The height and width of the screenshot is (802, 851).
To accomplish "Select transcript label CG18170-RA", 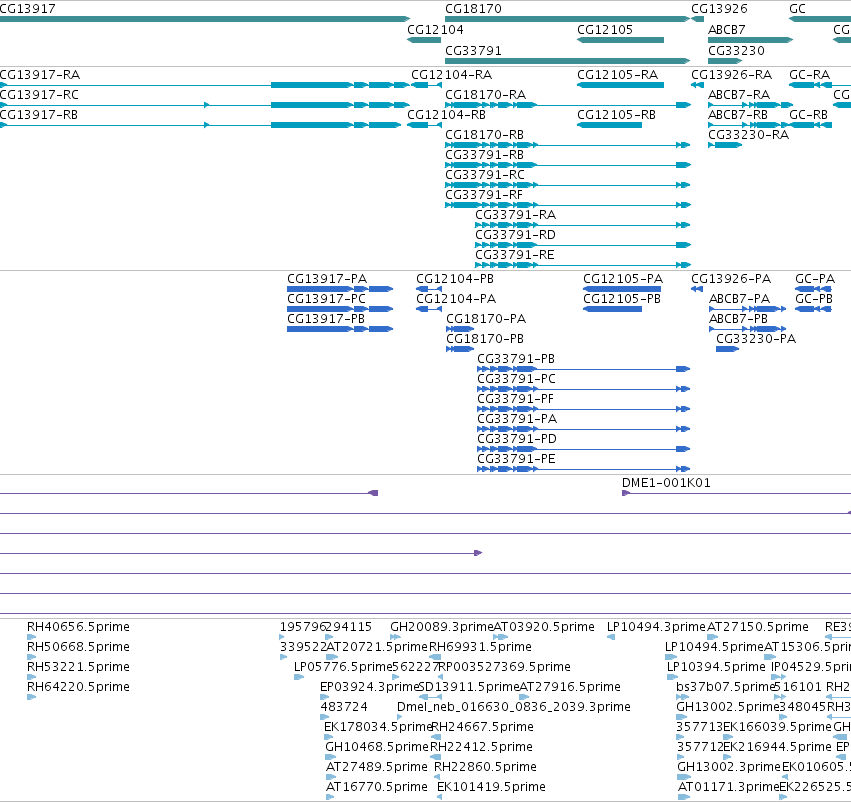I will [x=486, y=94].
